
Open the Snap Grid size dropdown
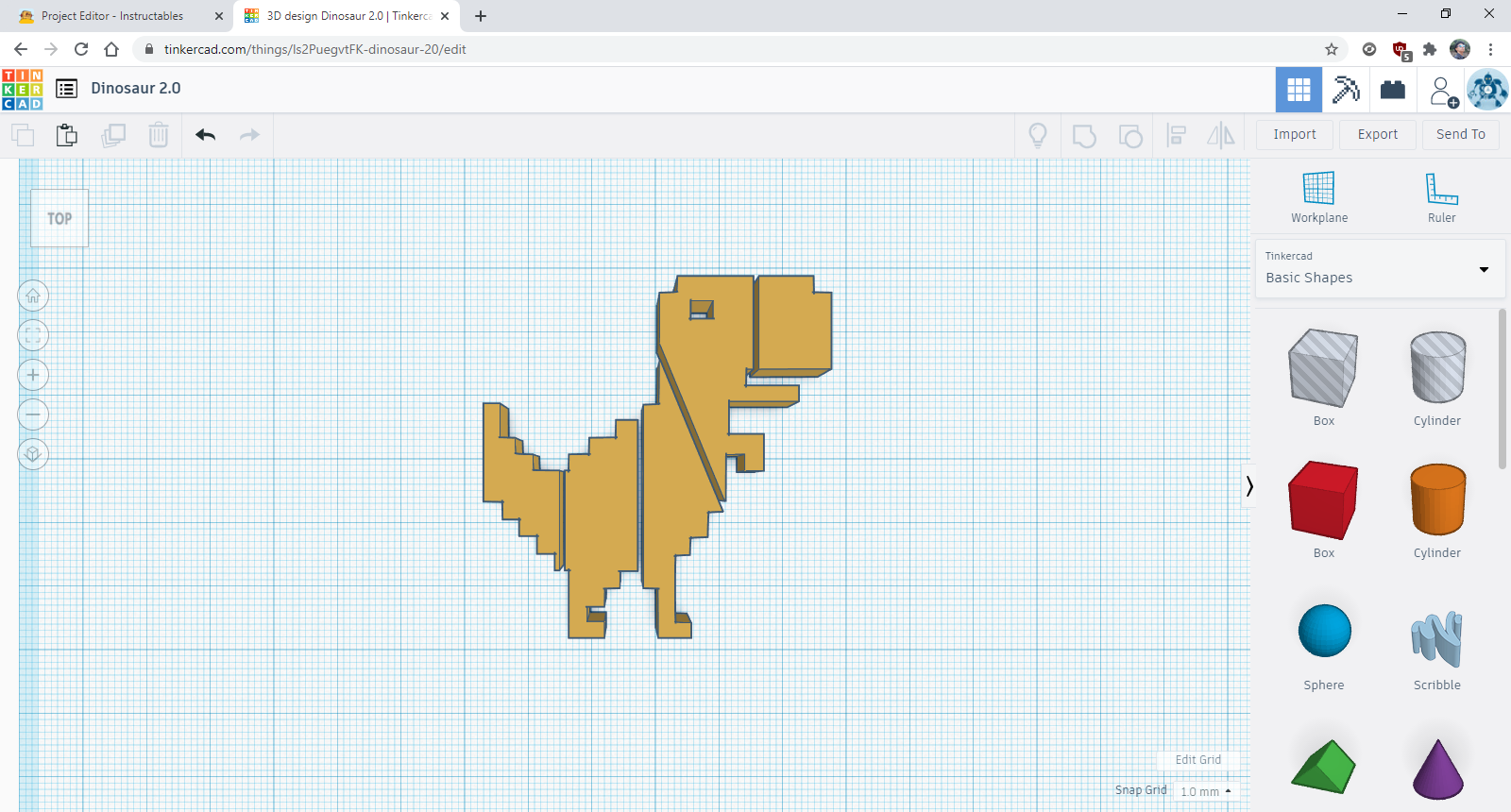point(1206,791)
